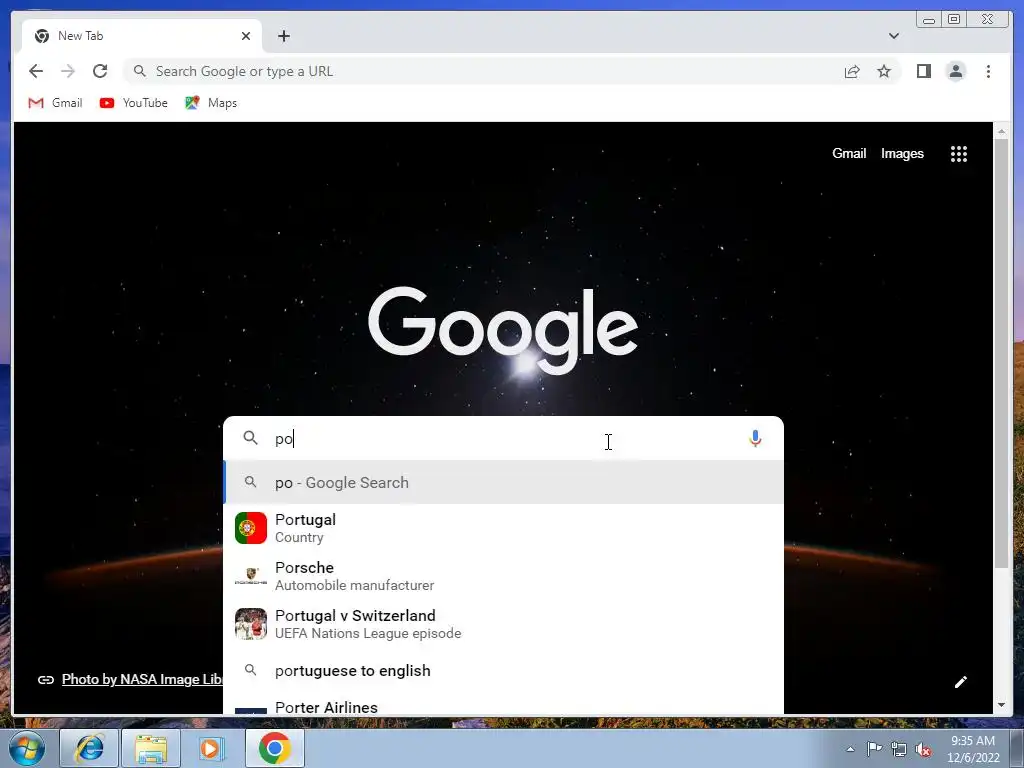Click the search magnifier icon in search box
Viewport: 1024px width, 768px height.
[x=250, y=438]
